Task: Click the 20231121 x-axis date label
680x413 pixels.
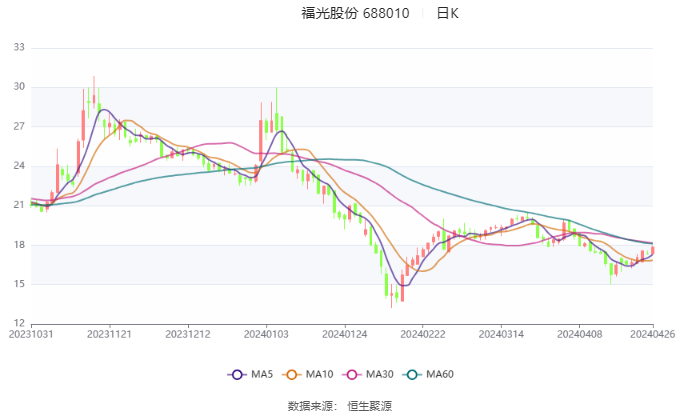Action: 109,334
